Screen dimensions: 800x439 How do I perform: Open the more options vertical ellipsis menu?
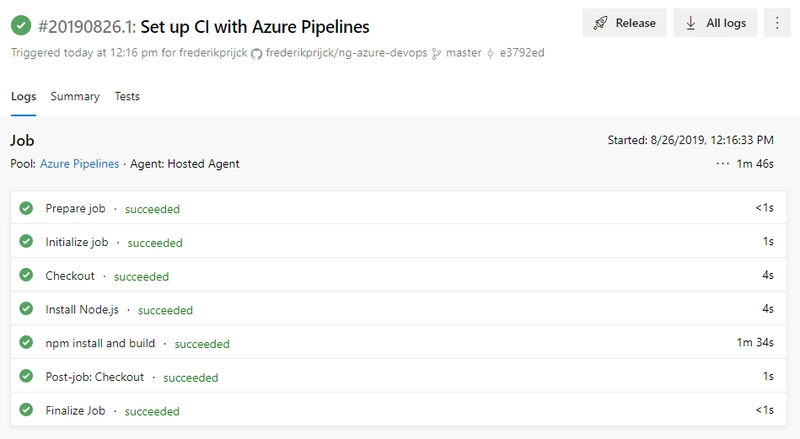click(x=777, y=23)
